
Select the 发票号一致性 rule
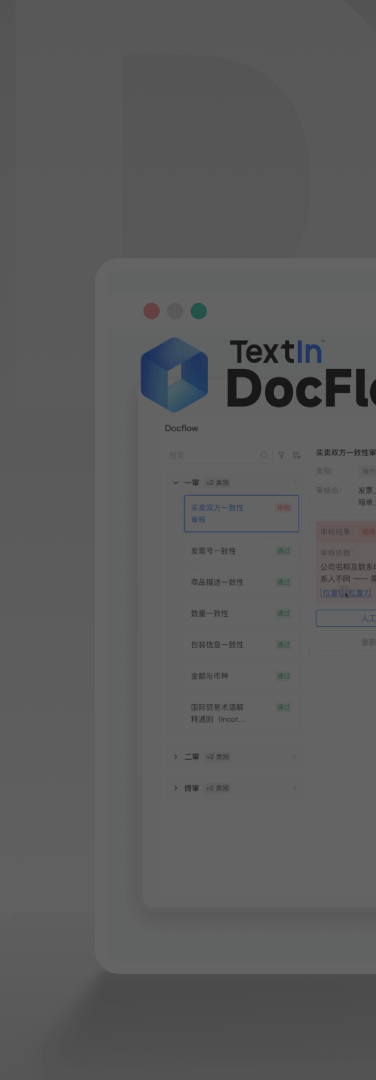coord(241,551)
